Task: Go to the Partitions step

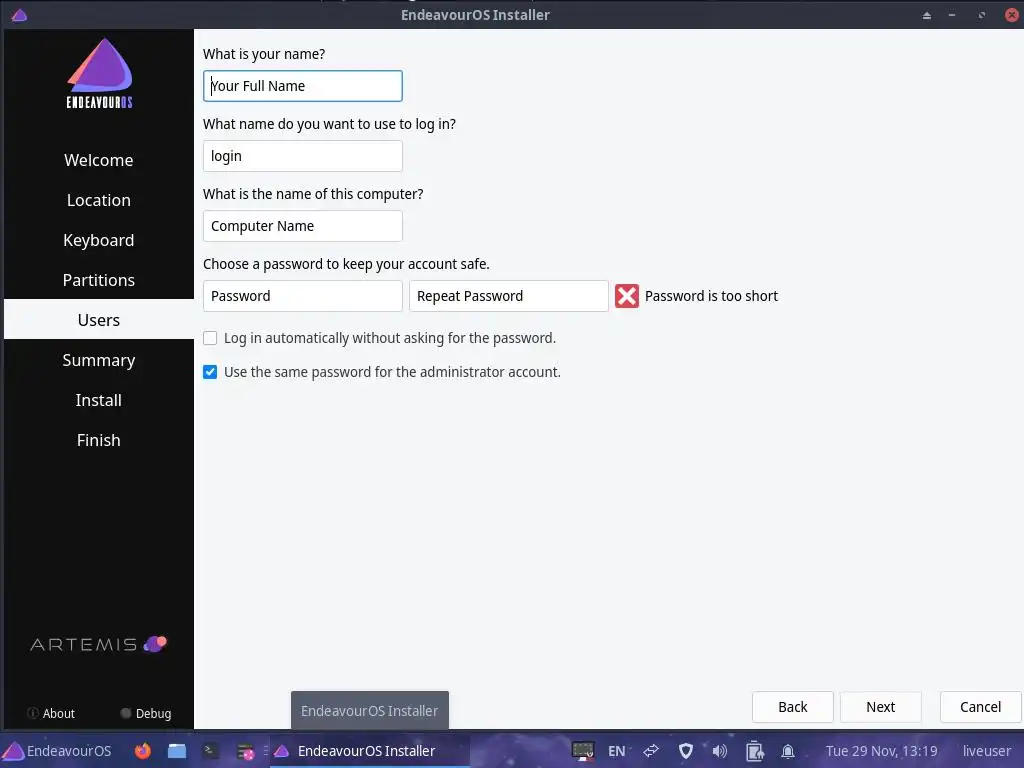Action: coord(99,280)
